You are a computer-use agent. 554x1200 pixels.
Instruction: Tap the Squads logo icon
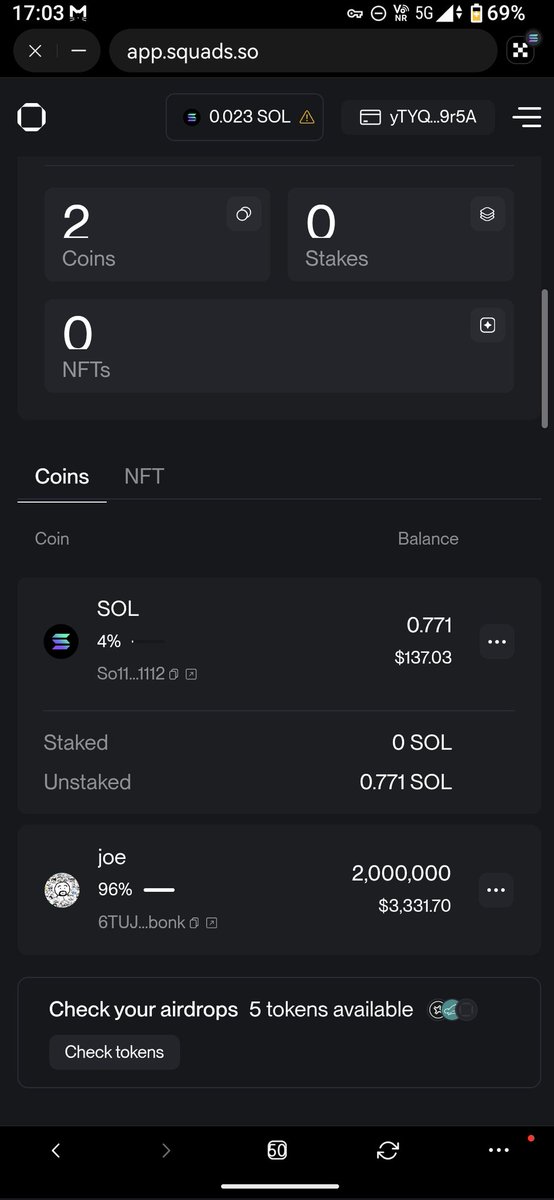32,117
